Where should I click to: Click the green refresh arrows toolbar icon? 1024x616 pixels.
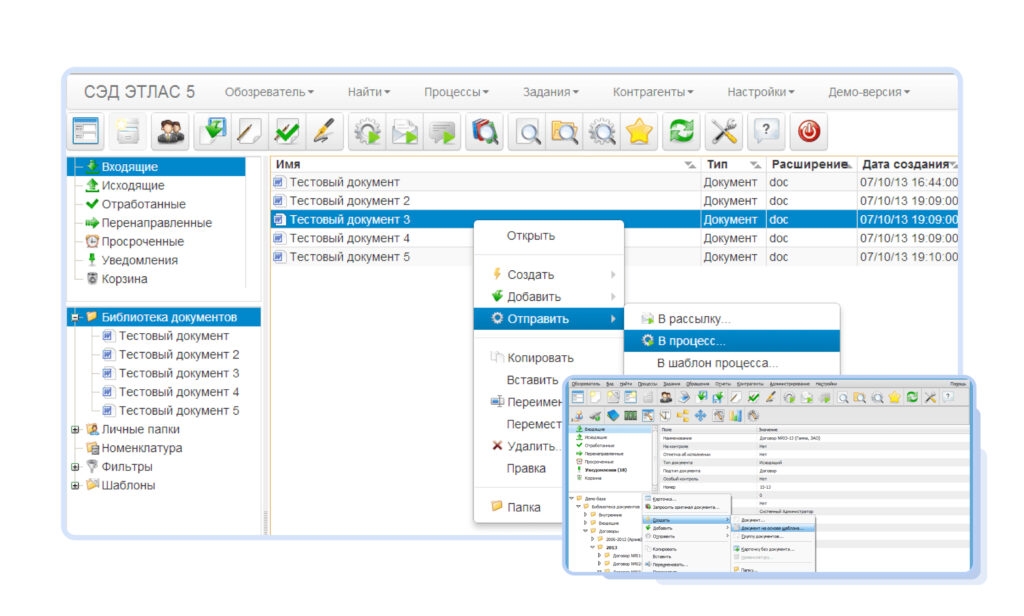tap(682, 131)
